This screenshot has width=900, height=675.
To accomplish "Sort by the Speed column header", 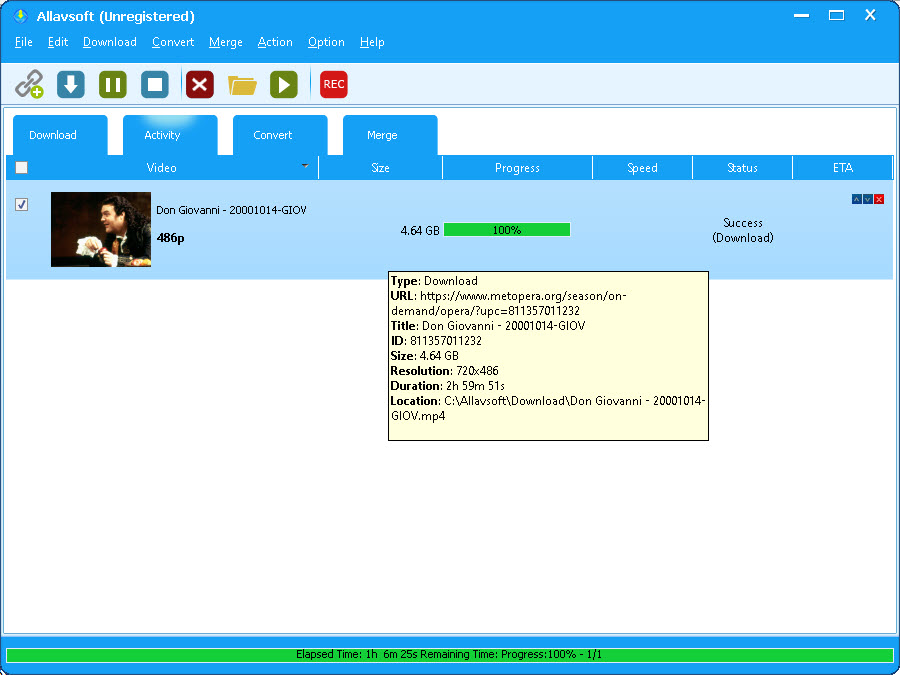I will coord(642,168).
